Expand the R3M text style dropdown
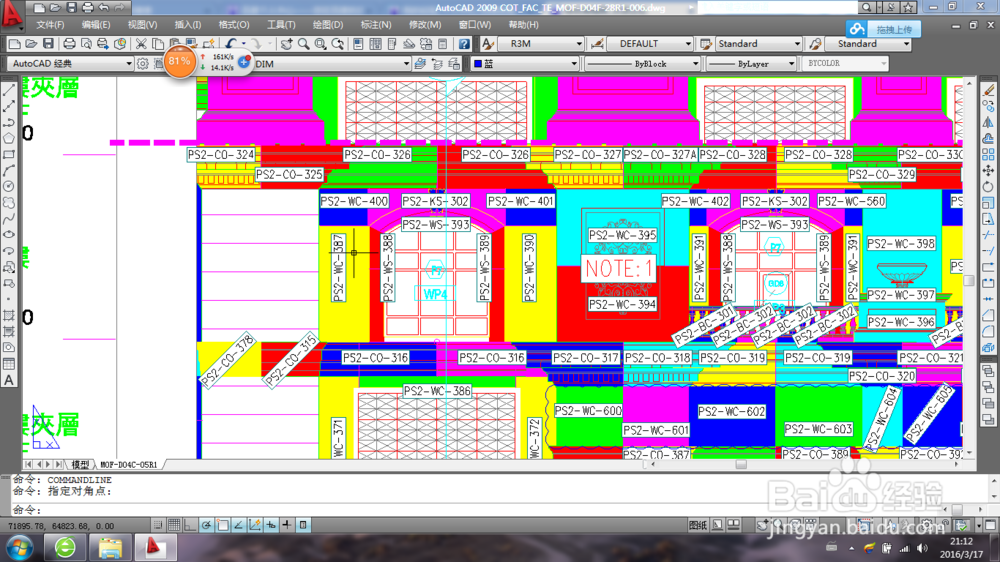 579,44
